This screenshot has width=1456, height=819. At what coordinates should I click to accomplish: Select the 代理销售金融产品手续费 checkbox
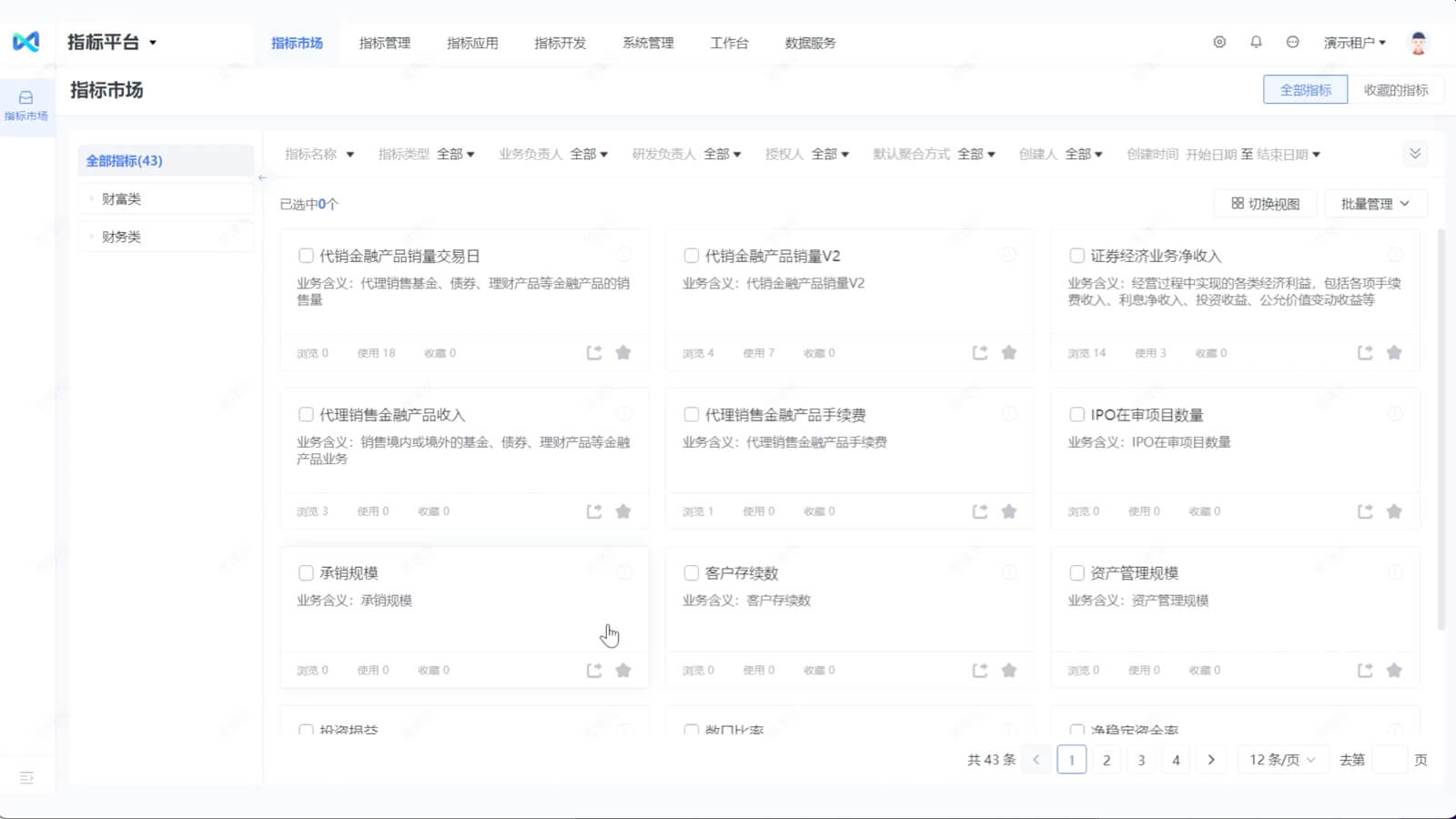point(692,414)
